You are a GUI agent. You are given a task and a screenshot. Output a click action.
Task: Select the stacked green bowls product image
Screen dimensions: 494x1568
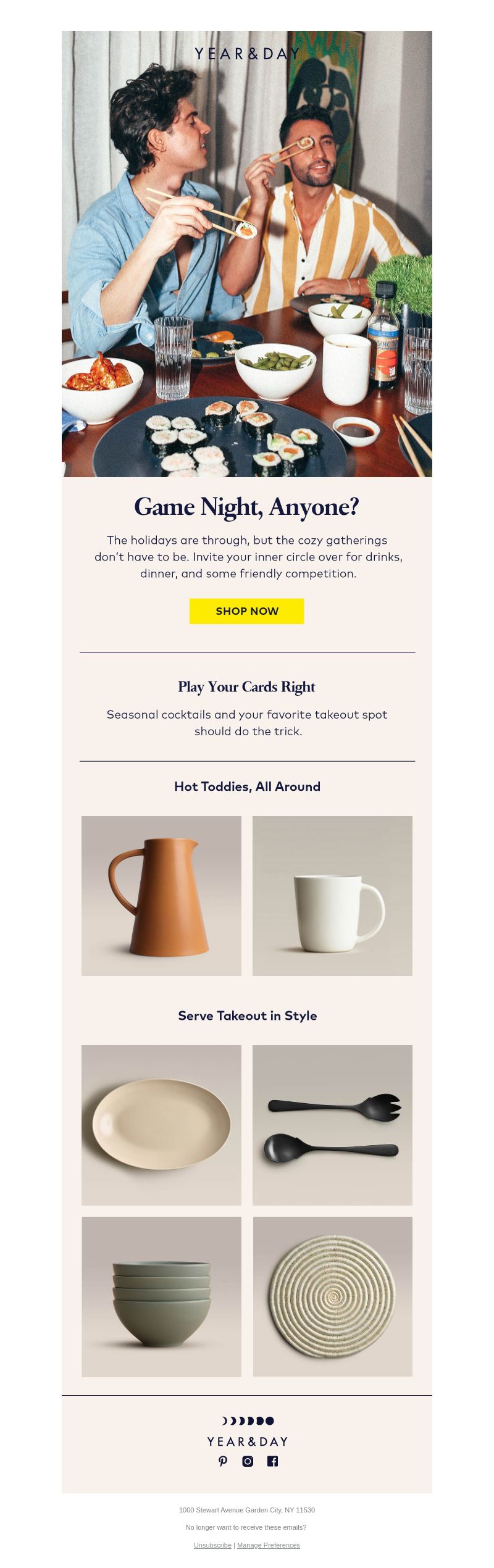click(x=161, y=1296)
